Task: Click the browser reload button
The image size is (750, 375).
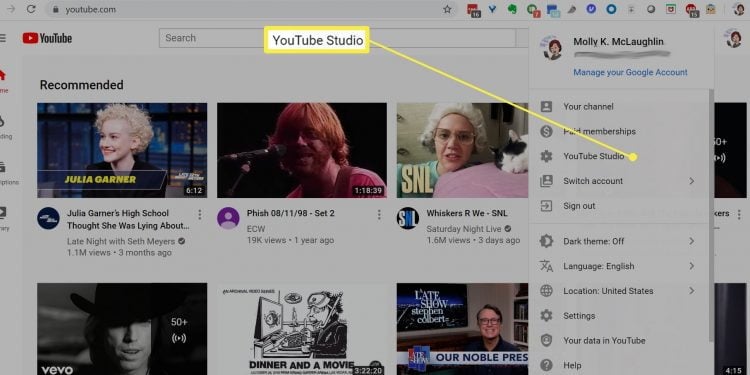Action: [31, 9]
